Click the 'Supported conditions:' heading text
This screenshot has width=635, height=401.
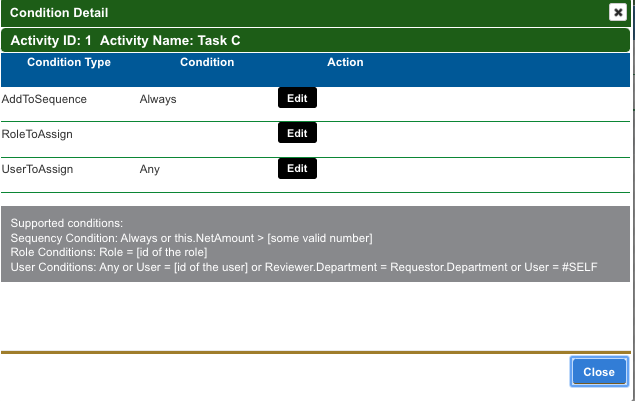[x=66, y=223]
